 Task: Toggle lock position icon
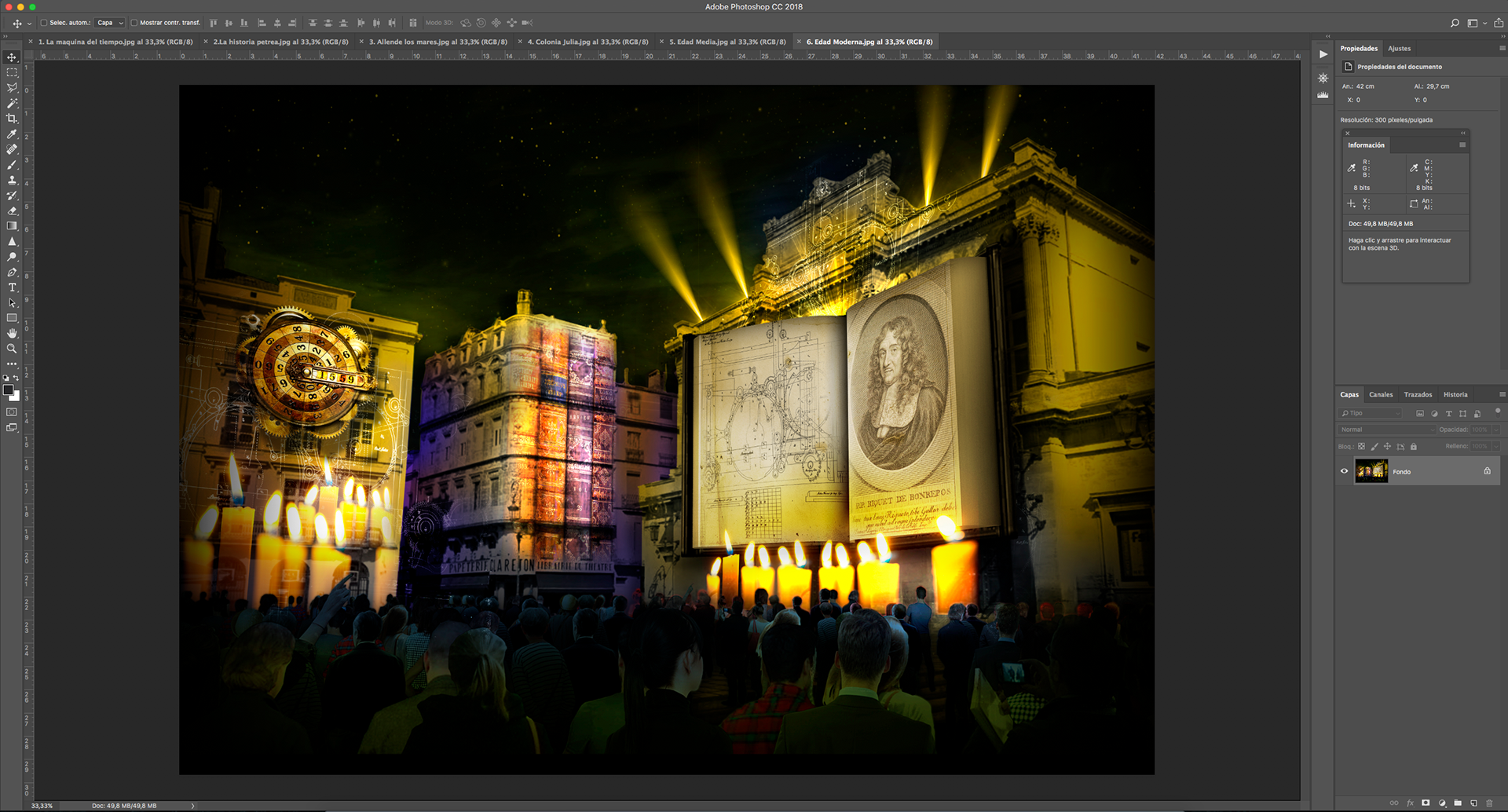coord(1387,446)
